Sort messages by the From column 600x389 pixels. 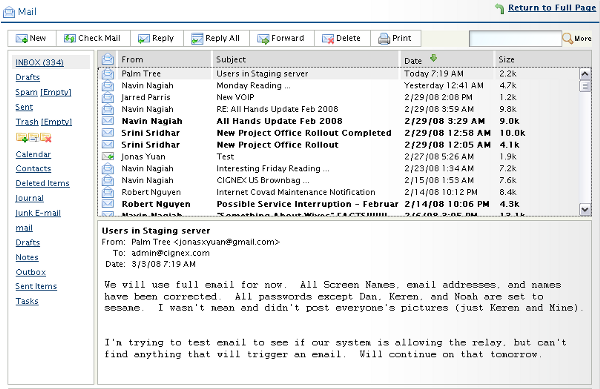(165, 59)
